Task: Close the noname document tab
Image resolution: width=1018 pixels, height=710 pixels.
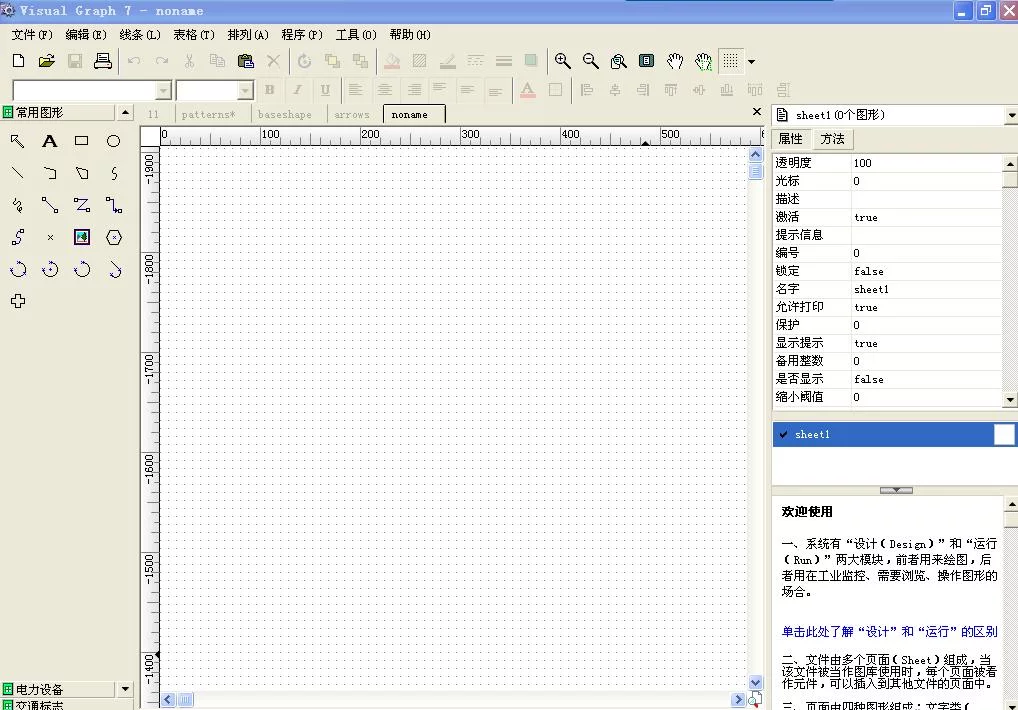Action: [x=756, y=112]
